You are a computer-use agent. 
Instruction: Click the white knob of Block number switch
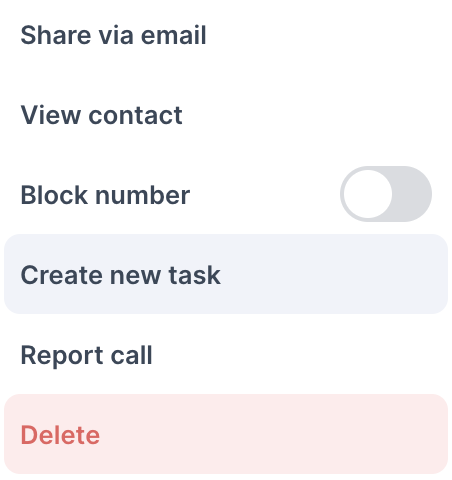(x=368, y=194)
